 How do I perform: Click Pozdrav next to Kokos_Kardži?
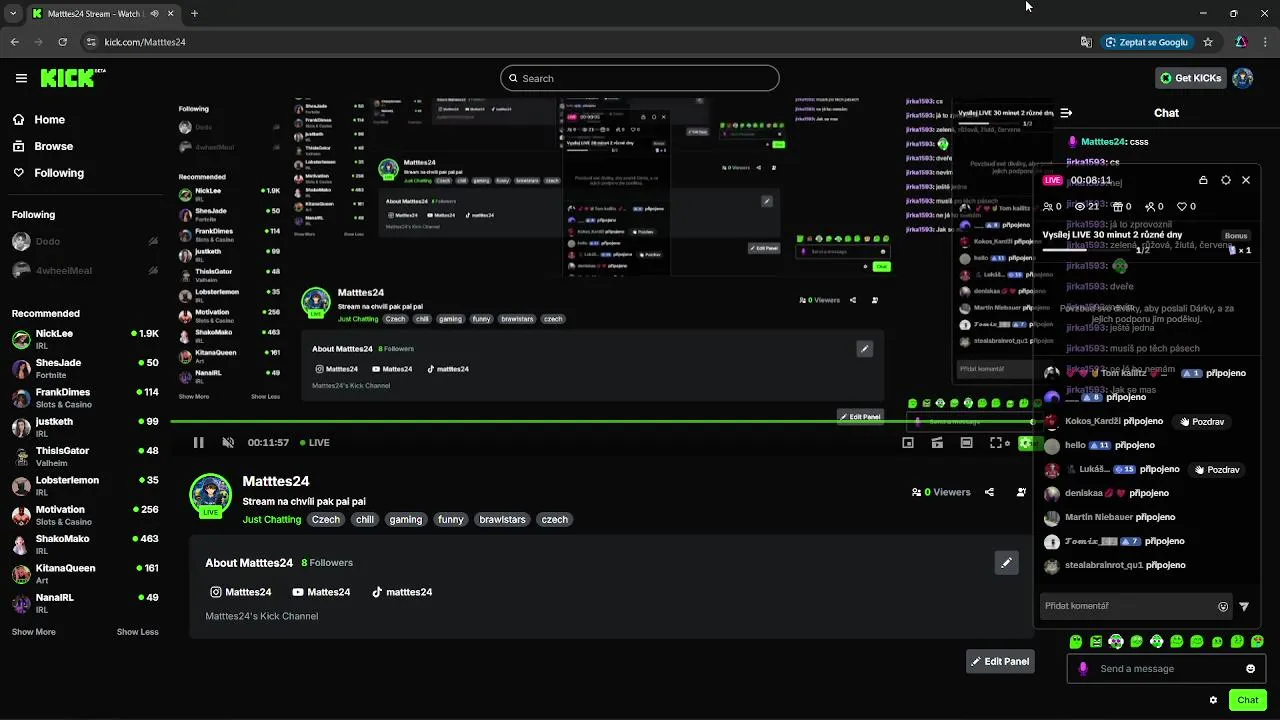coord(1202,422)
